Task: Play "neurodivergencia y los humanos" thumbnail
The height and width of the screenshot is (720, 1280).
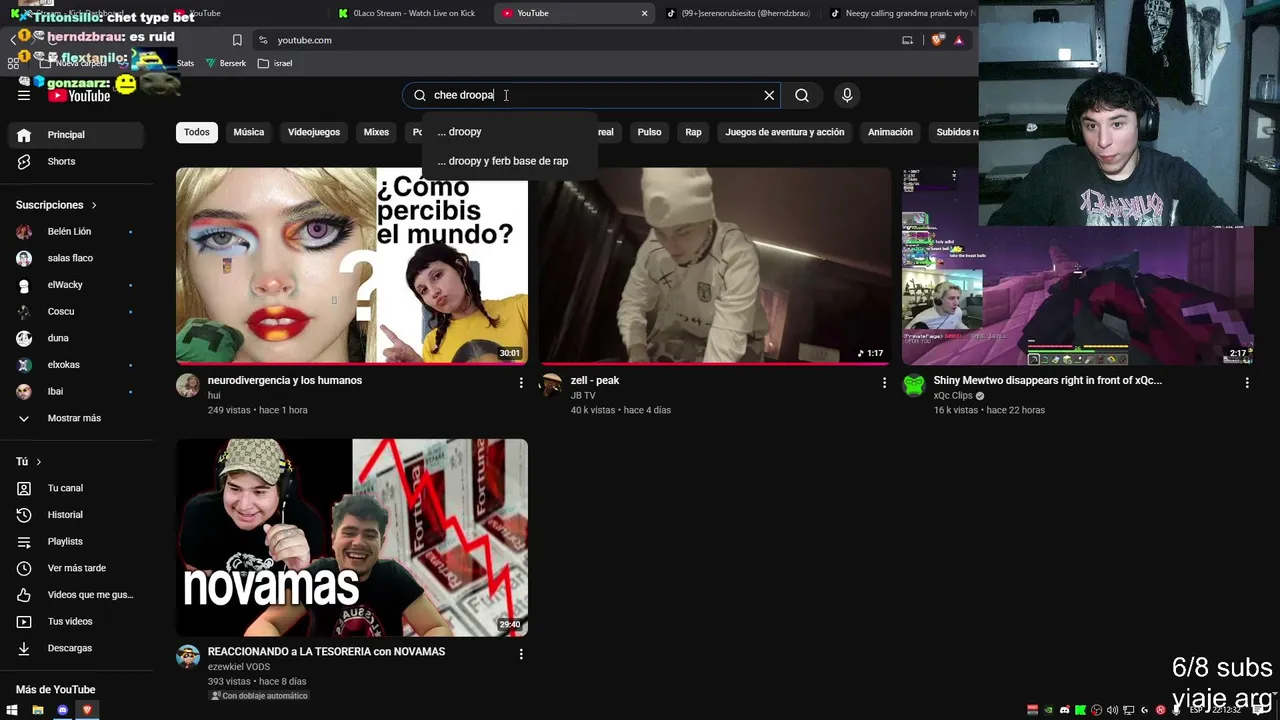Action: 352,265
